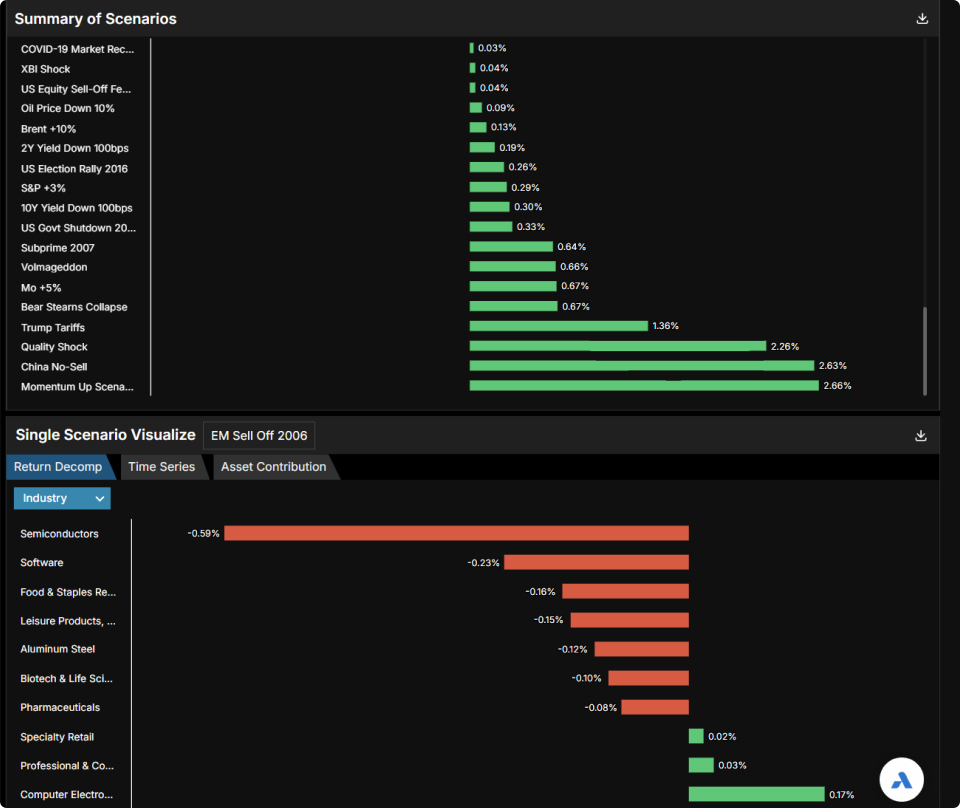Select the Brent +10% scenario label
The height and width of the screenshot is (808, 960).
point(48,129)
